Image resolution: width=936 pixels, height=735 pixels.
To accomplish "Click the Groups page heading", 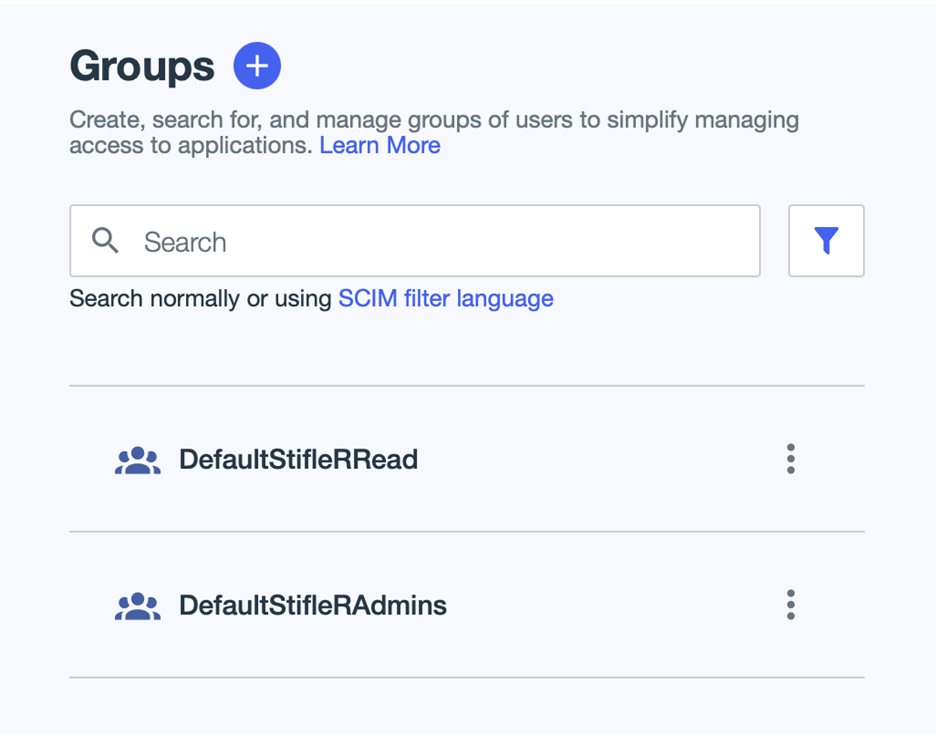I will [x=142, y=67].
